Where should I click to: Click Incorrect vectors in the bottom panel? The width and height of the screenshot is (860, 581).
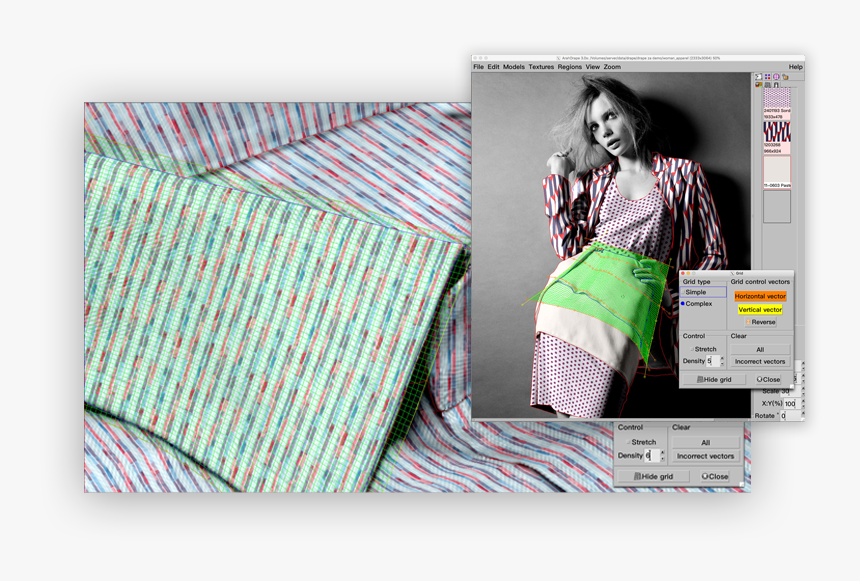(705, 456)
